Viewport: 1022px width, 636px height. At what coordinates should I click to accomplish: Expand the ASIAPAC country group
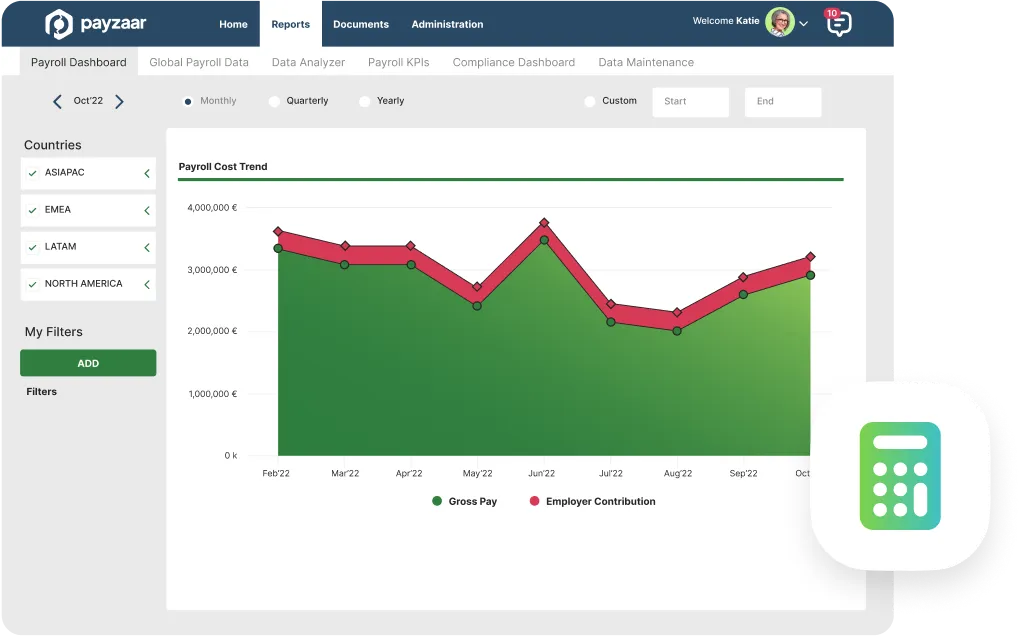tap(145, 173)
